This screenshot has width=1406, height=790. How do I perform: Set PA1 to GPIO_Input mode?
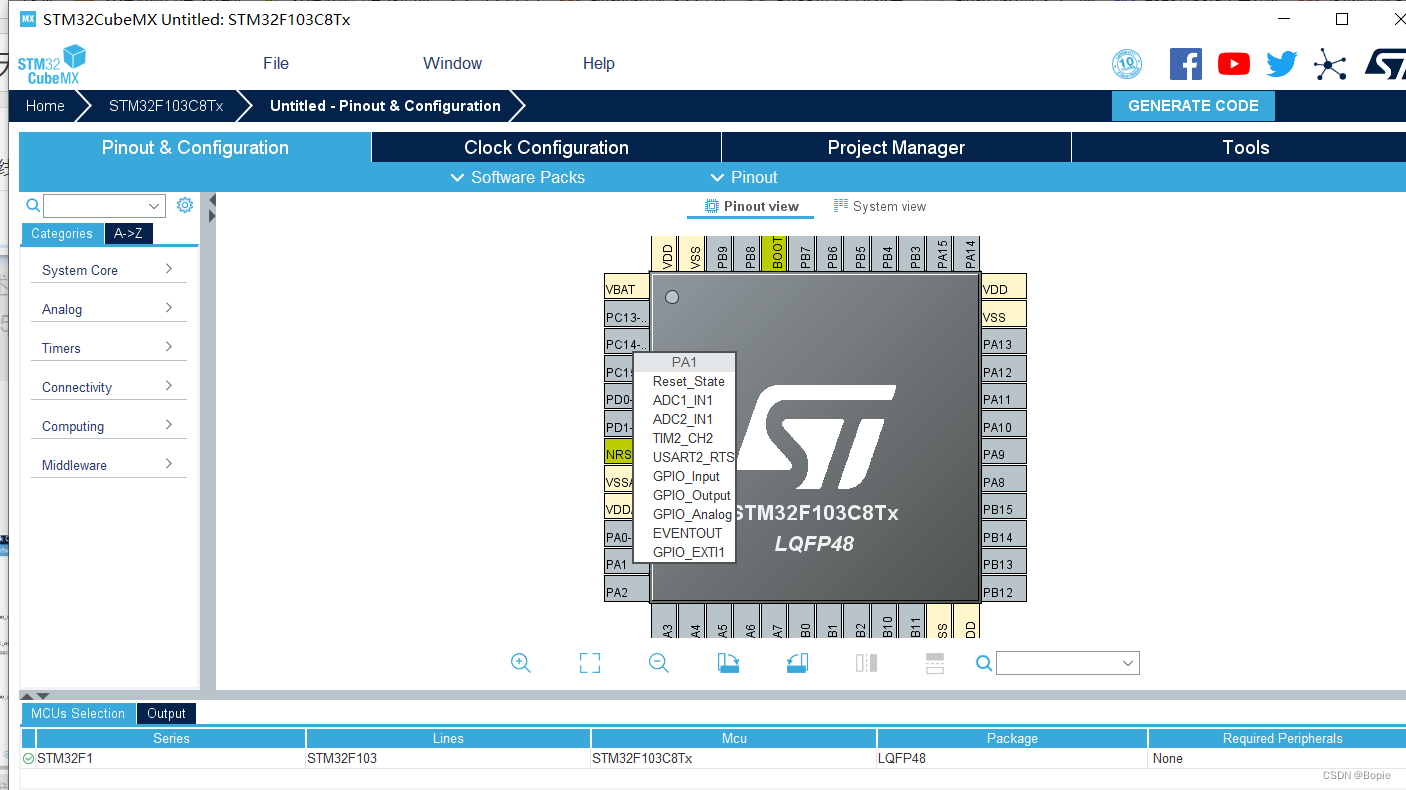pos(687,476)
